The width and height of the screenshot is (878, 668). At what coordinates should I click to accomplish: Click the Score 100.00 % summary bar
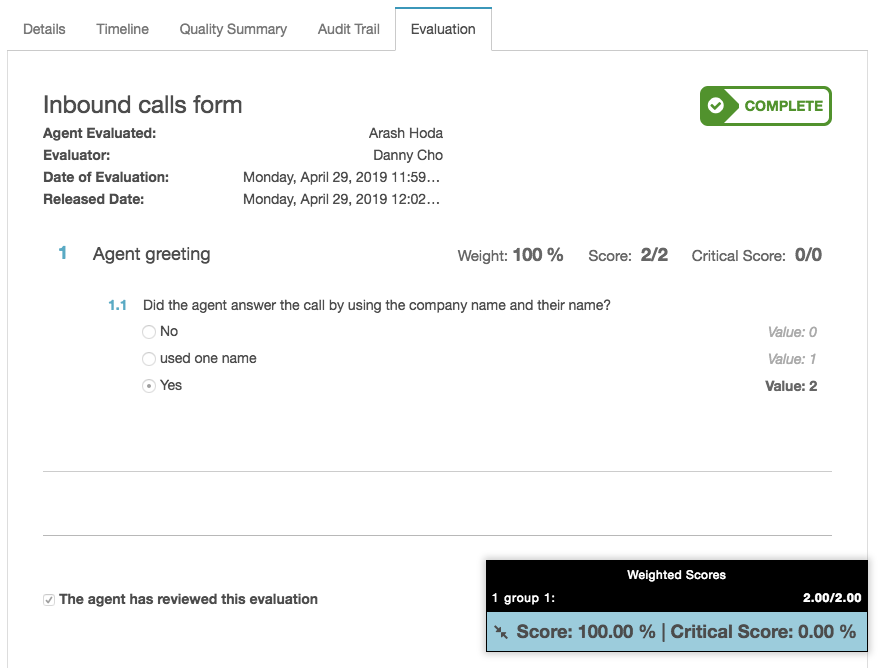coord(676,632)
